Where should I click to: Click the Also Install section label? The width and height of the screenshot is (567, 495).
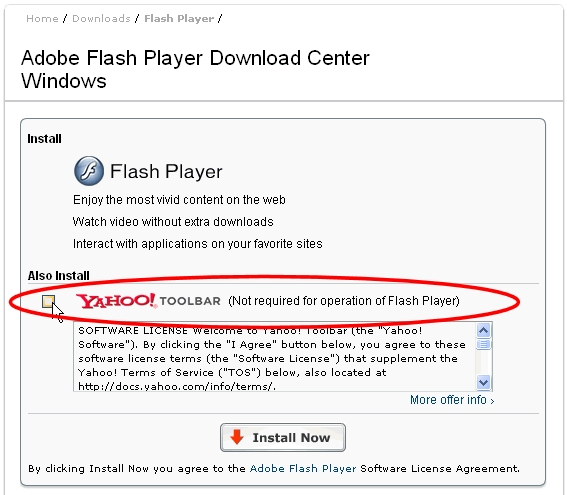[59, 276]
